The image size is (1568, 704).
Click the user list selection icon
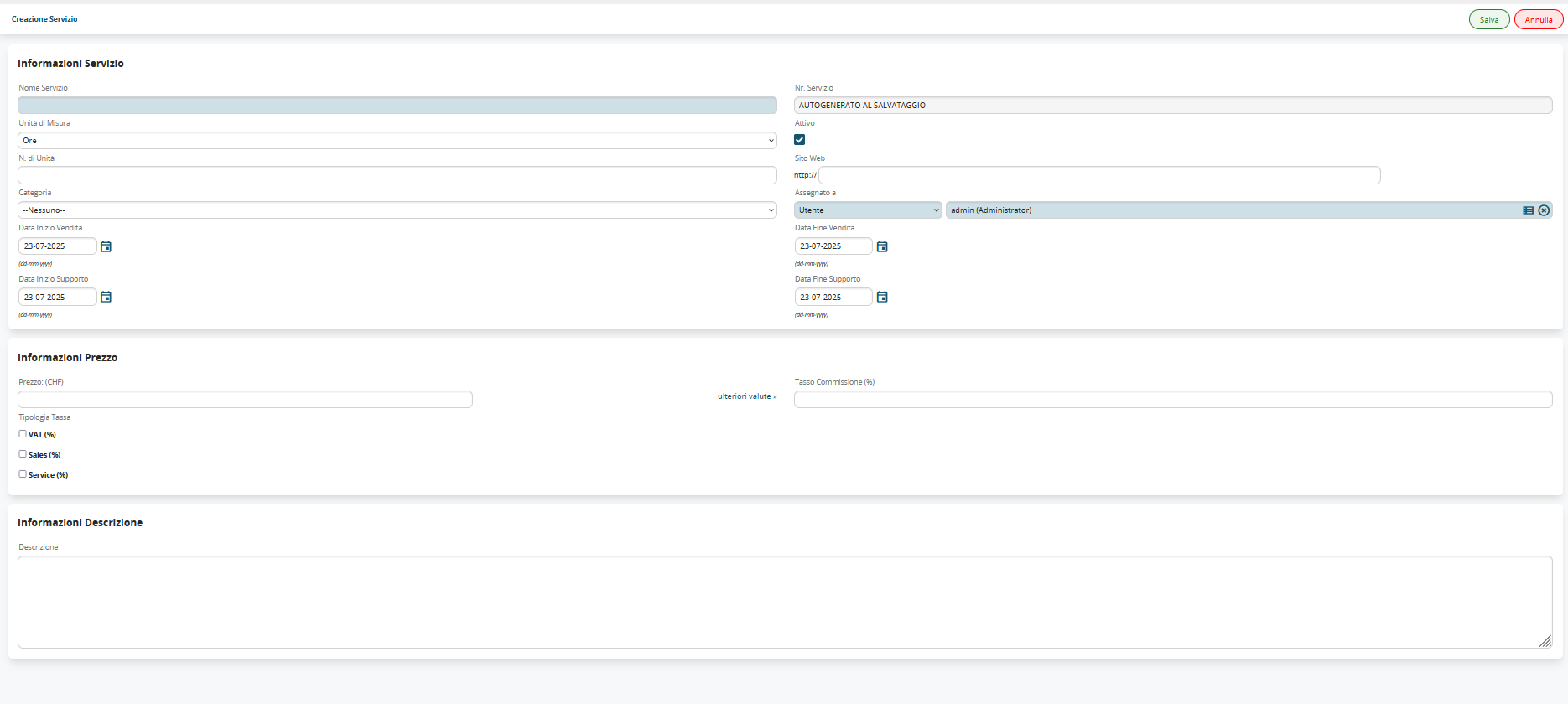(1528, 210)
